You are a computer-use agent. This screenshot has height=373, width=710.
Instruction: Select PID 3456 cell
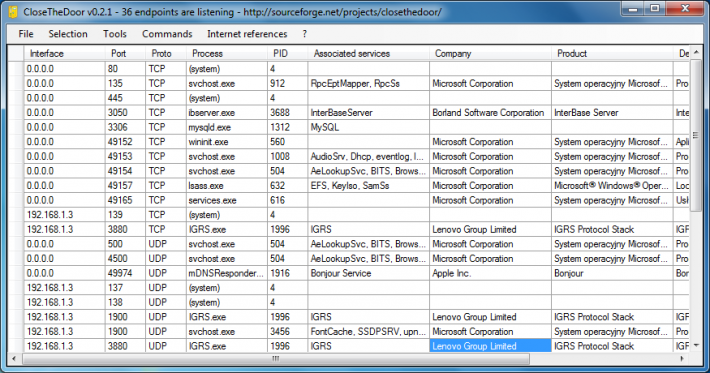coord(288,331)
